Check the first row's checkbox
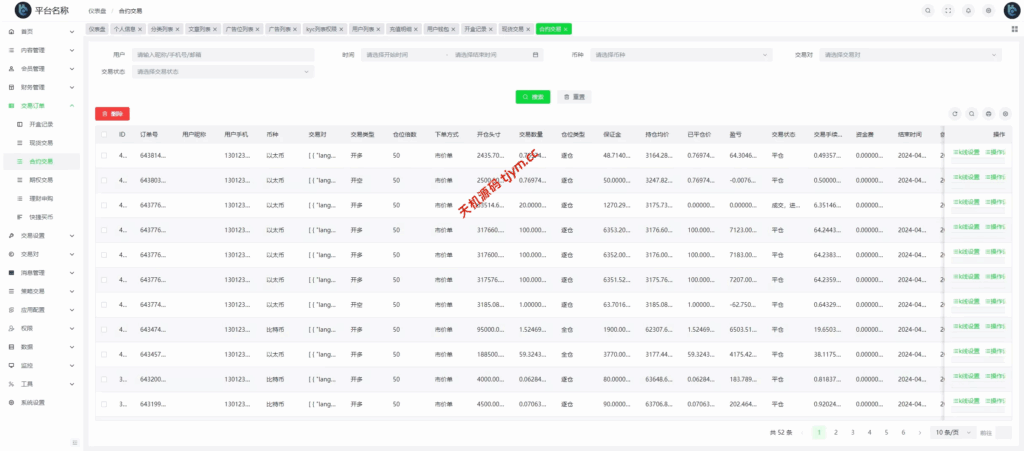Viewport: 1024px width, 451px height. click(x=104, y=155)
